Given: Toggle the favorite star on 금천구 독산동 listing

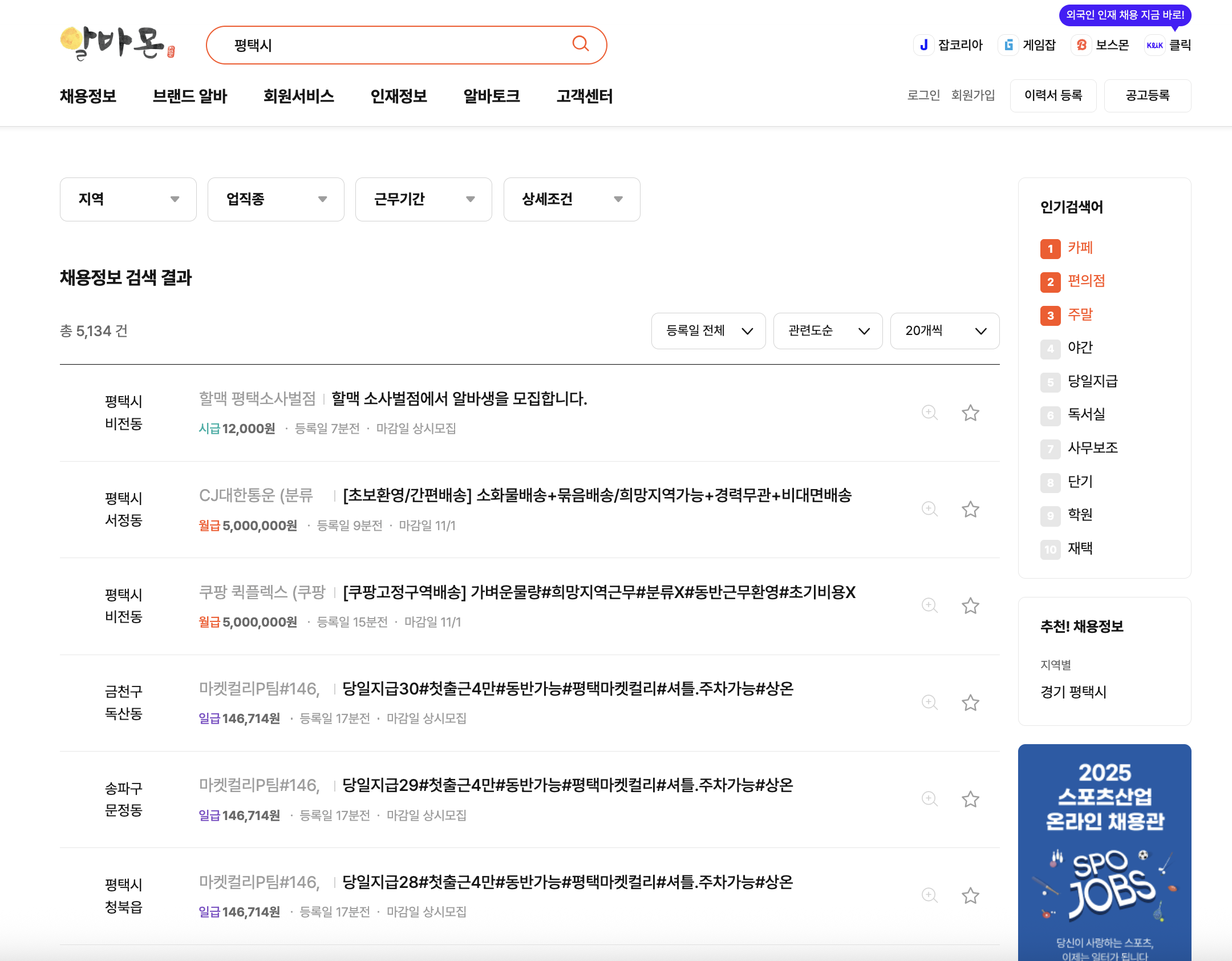Looking at the screenshot, I should tap(970, 702).
